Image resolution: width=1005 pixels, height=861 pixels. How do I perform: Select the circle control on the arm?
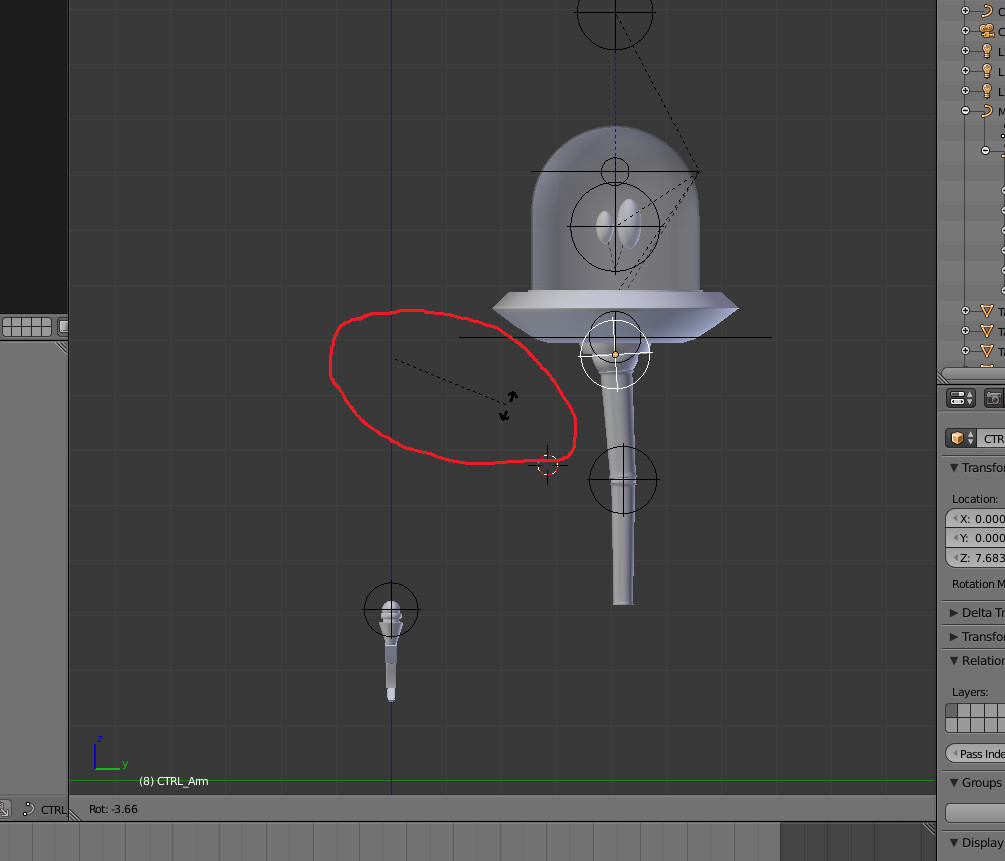point(623,480)
